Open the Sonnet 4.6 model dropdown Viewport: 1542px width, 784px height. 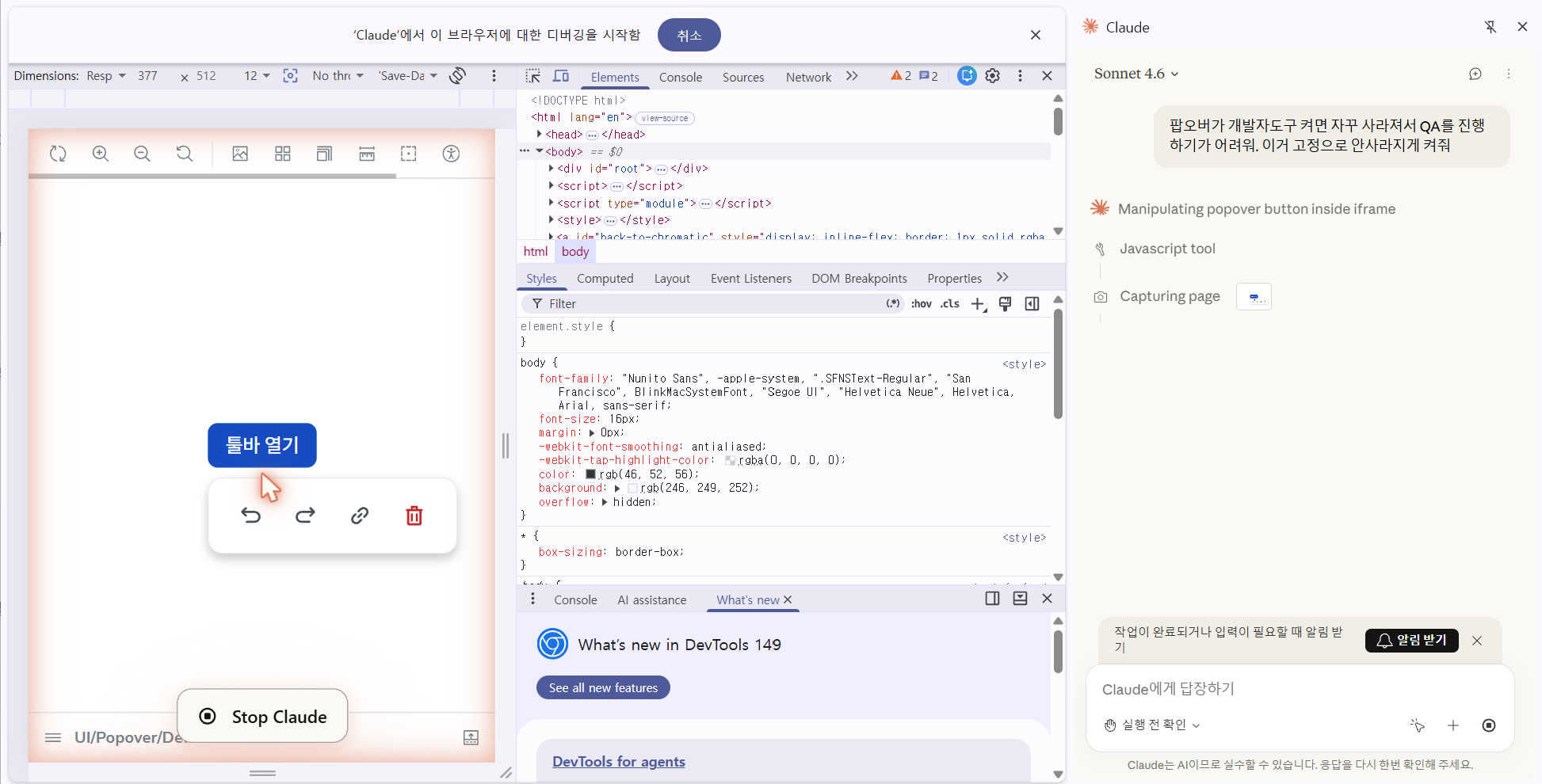pyautogui.click(x=1136, y=74)
